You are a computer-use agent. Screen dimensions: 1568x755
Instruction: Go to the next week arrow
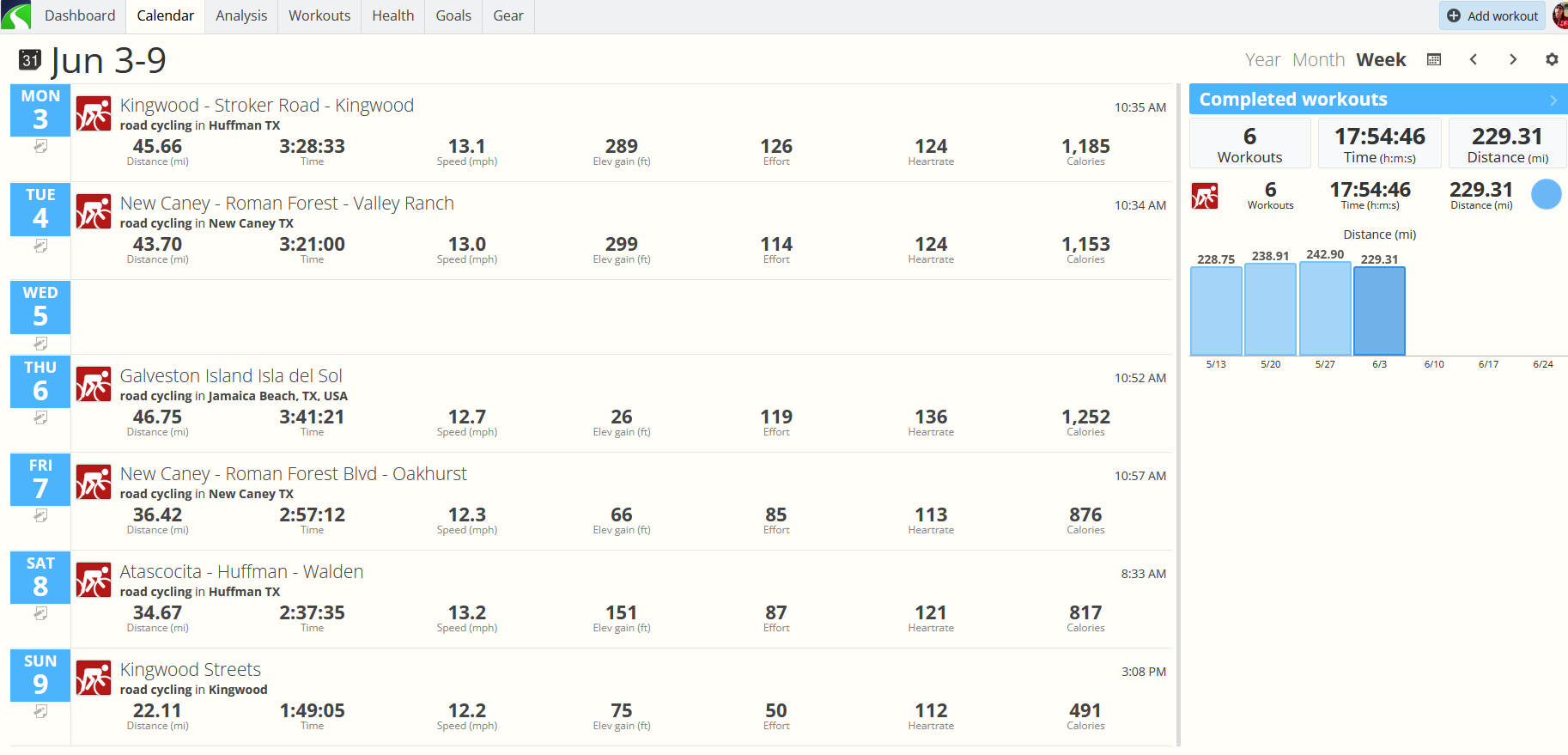[1513, 59]
